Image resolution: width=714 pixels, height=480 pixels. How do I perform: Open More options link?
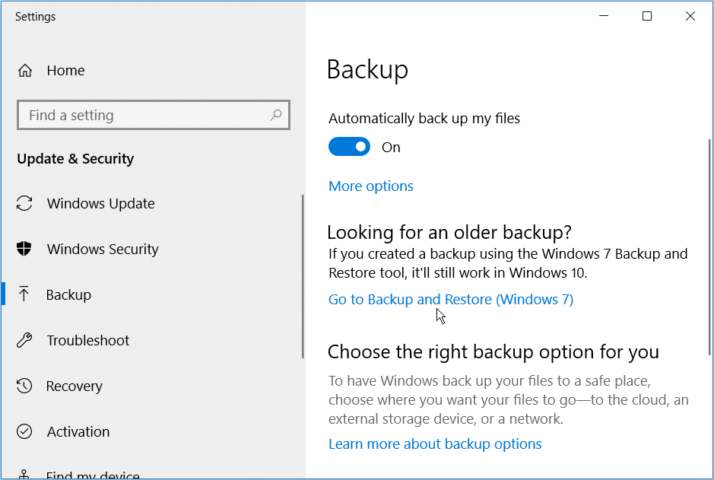click(x=371, y=186)
